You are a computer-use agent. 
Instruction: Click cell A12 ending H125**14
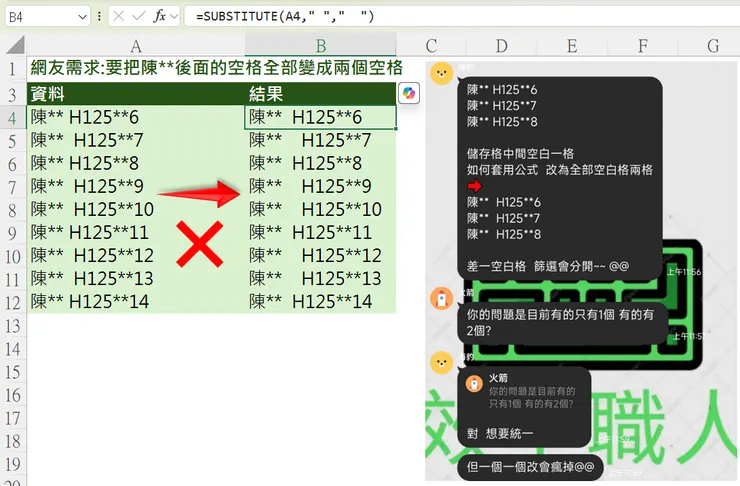coord(136,302)
